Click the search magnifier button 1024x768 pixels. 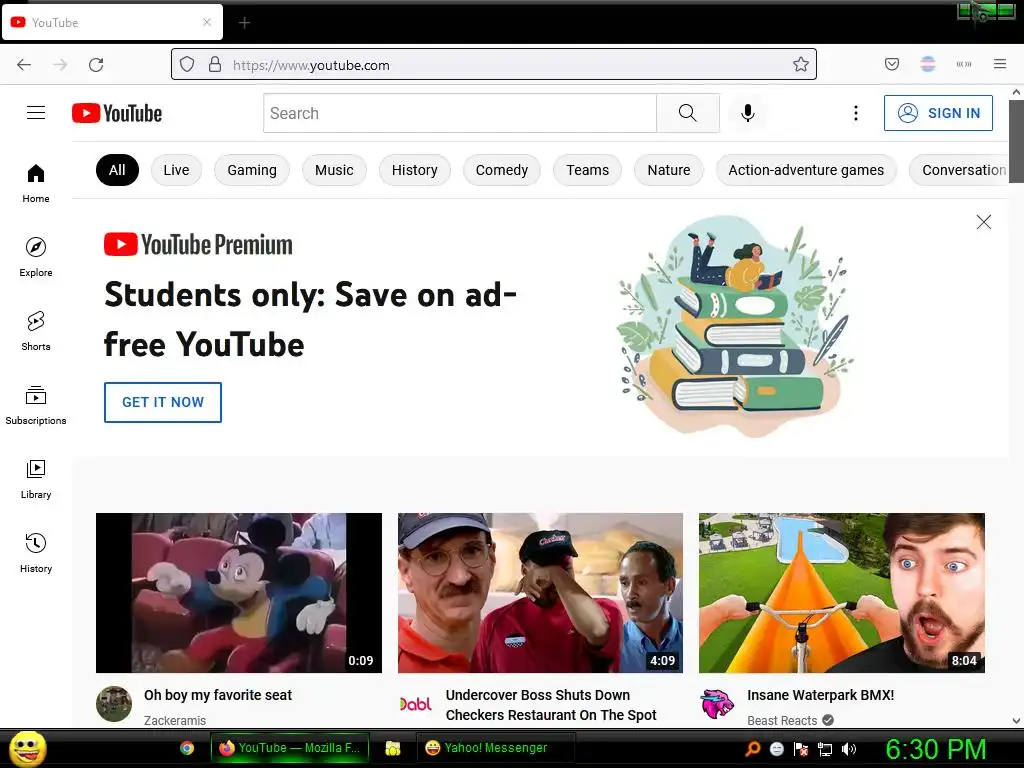click(x=688, y=113)
